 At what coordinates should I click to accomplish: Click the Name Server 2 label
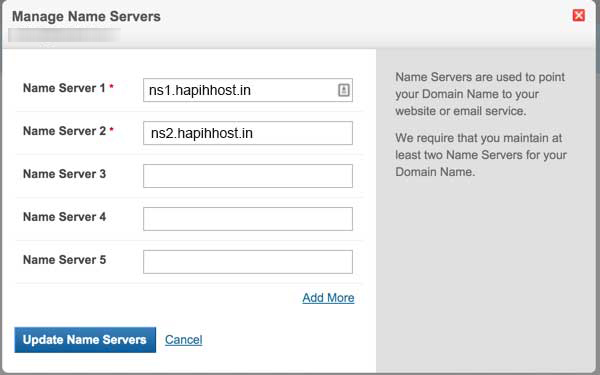coord(64,131)
